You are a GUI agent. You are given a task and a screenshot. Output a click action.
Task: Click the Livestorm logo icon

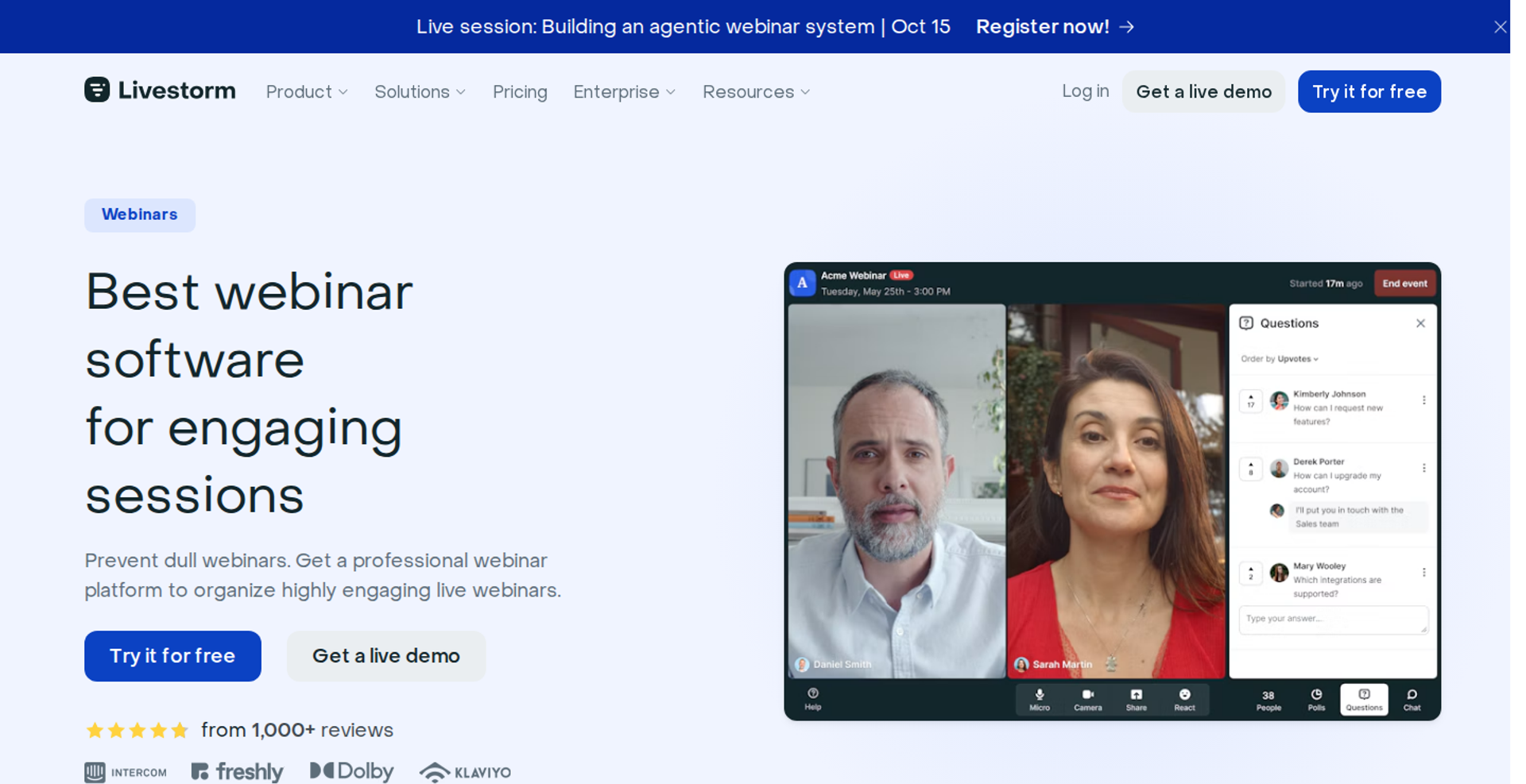97,90
